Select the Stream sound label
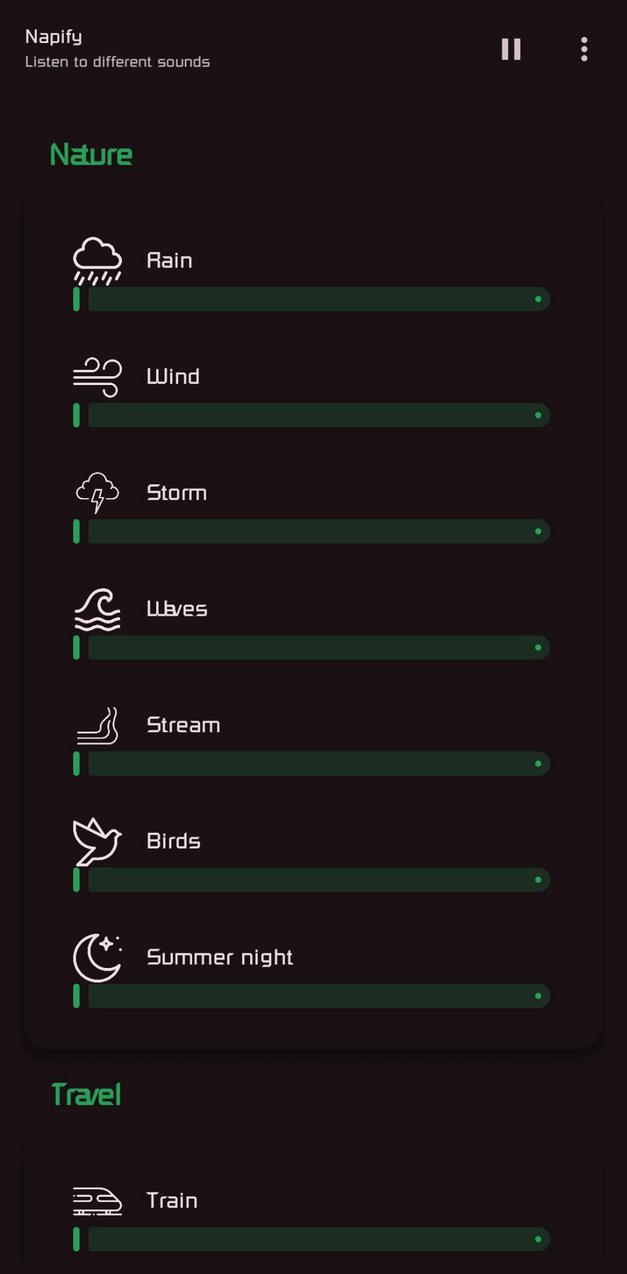The width and height of the screenshot is (627, 1274). pyautogui.click(x=183, y=725)
